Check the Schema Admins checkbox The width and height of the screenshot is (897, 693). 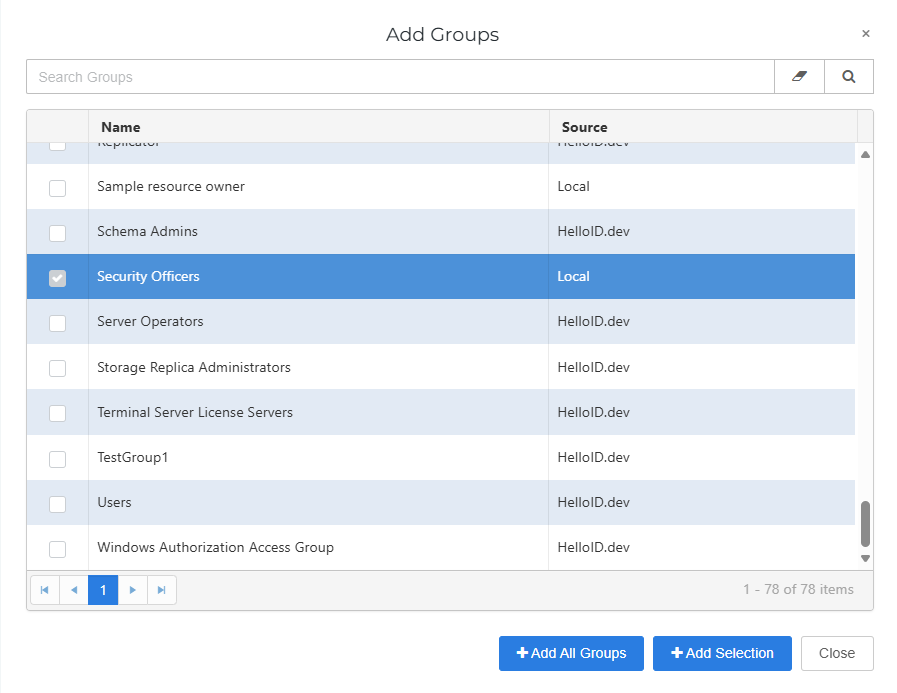[58, 233]
